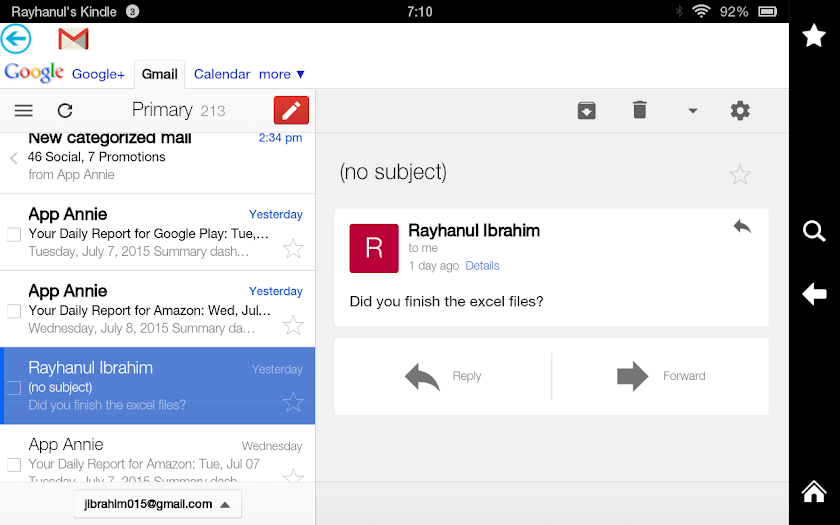This screenshot has height=525, width=840.
Task: Expand the 'more' Google services dropdown
Action: (282, 74)
